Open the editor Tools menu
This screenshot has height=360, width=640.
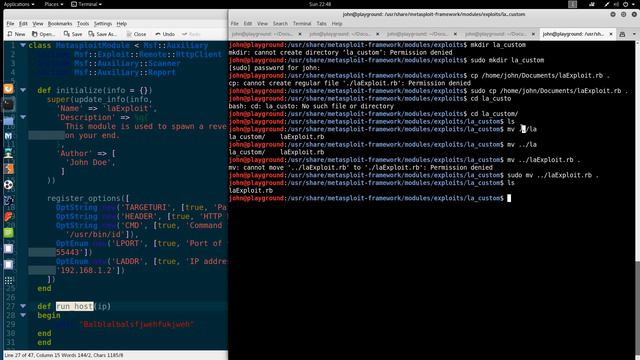(83, 24)
